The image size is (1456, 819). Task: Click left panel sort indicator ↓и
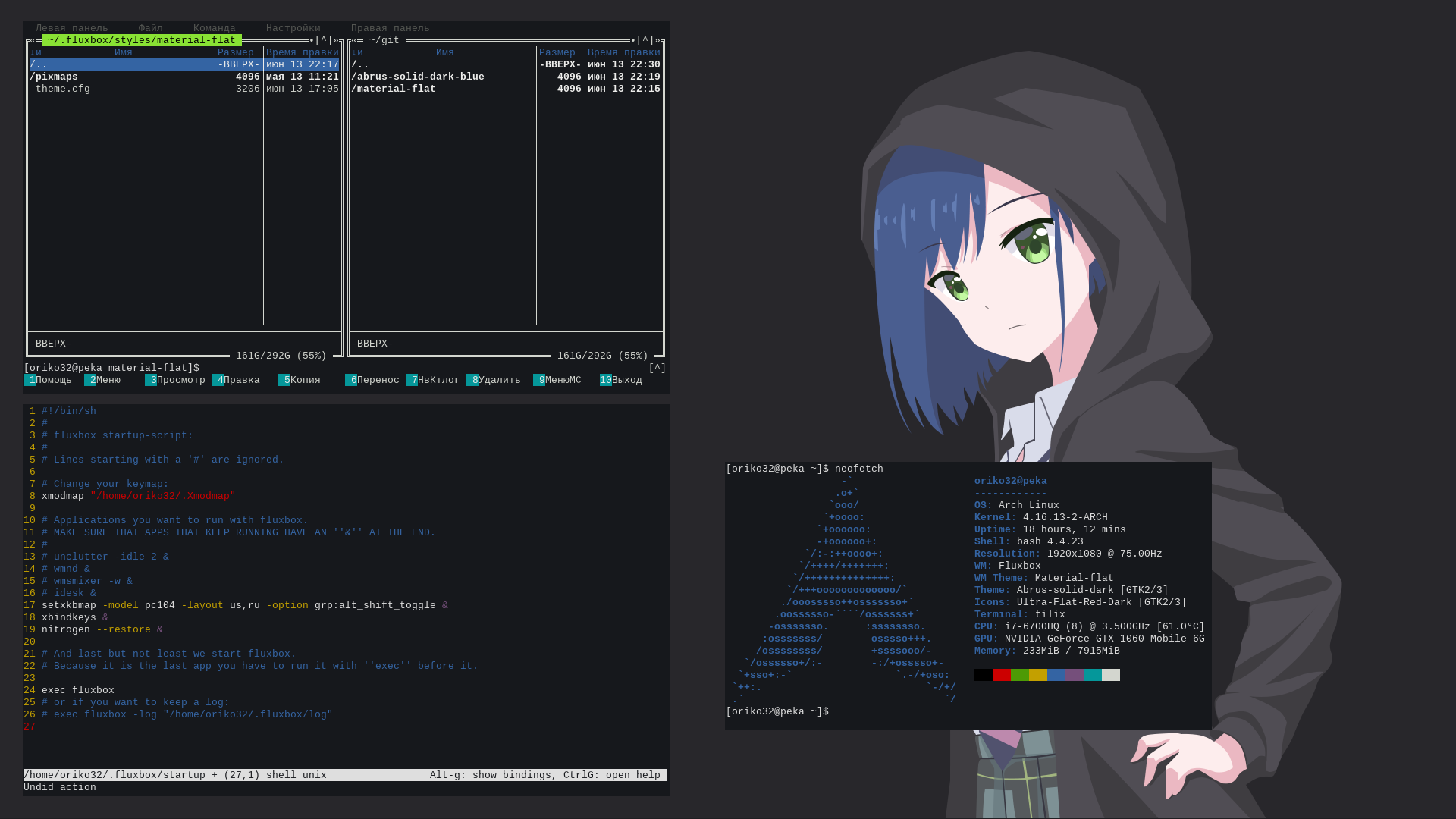click(x=36, y=52)
